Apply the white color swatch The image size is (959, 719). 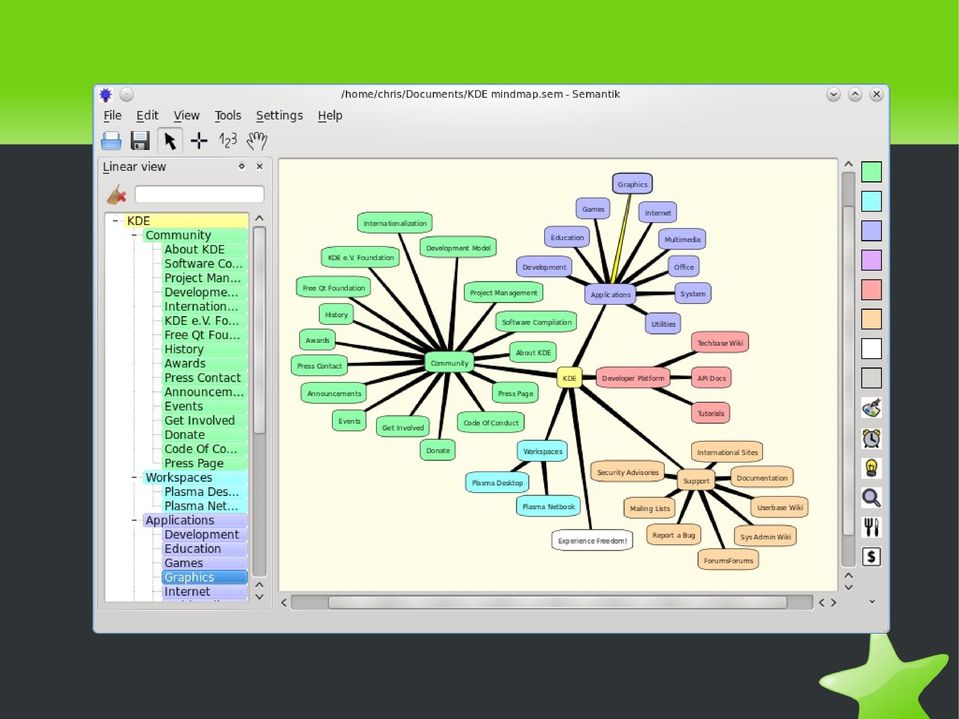(872, 348)
